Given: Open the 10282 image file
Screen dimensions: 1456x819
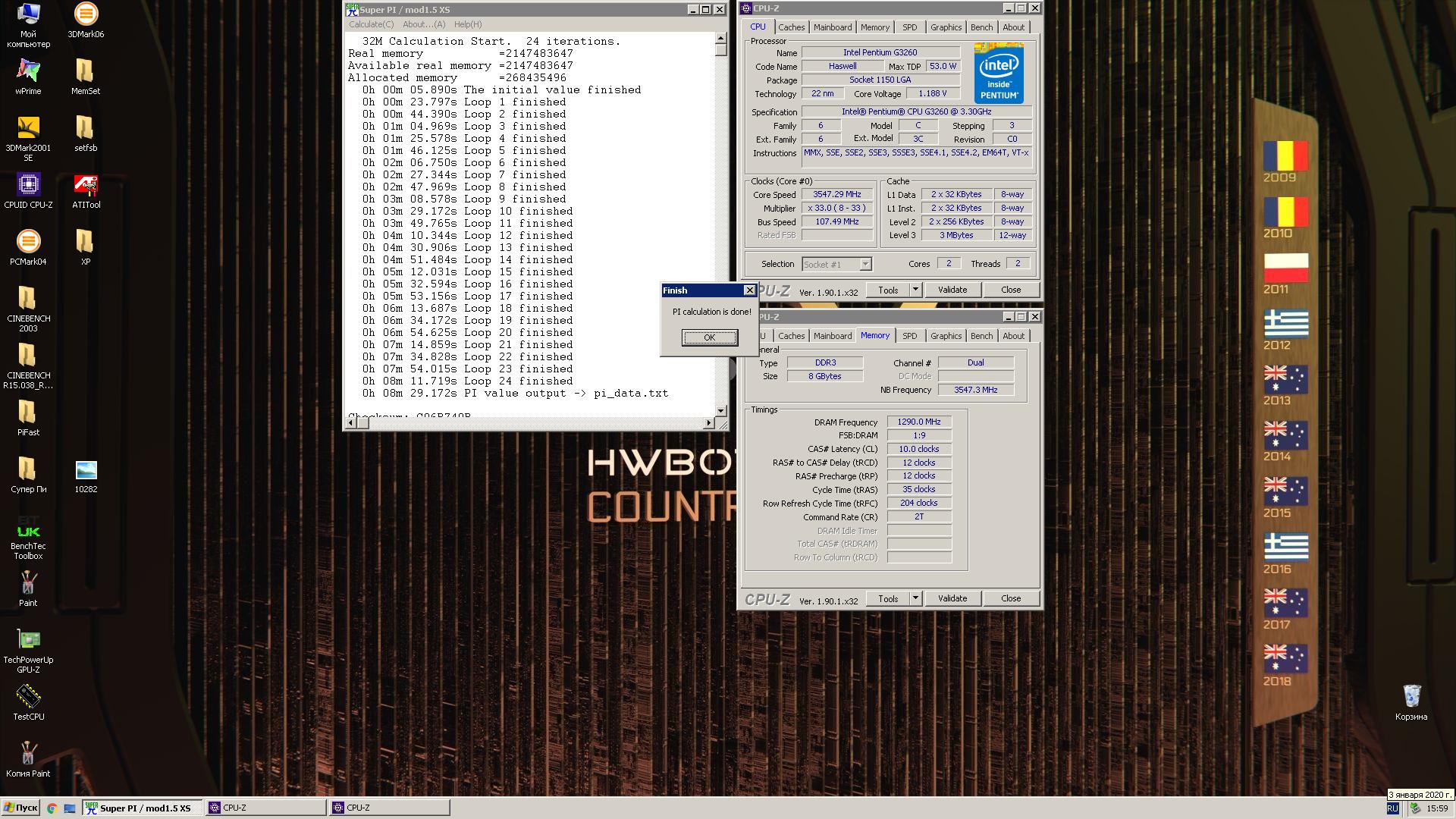Looking at the screenshot, I should pos(86,475).
